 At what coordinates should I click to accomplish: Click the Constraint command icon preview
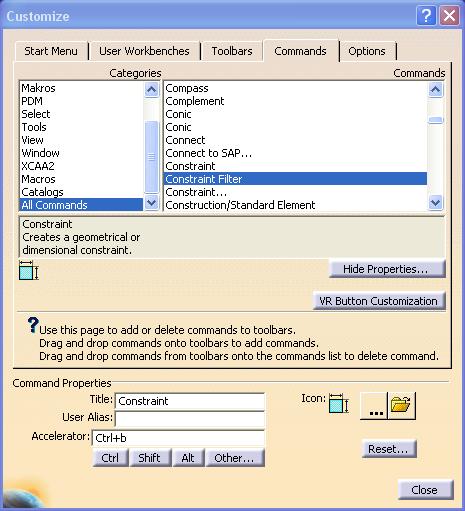(x=29, y=270)
